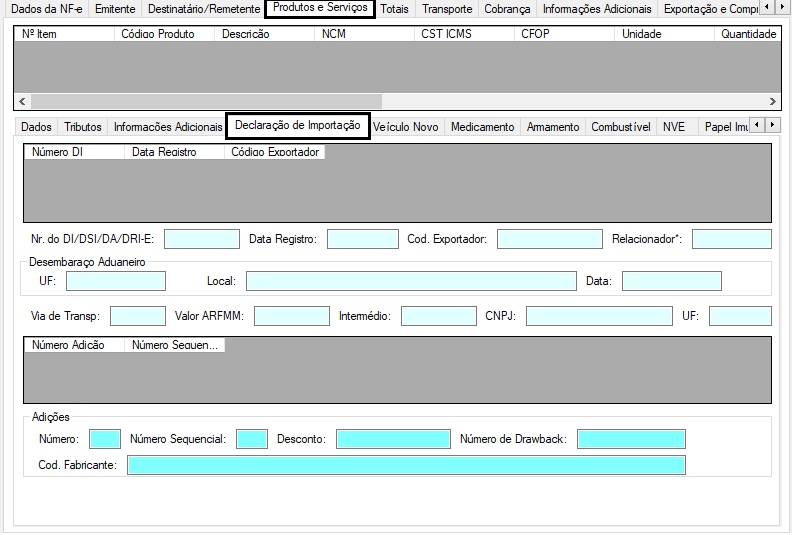The width and height of the screenshot is (792, 535).
Task: Switch to the Armamento sub-tab
Action: pyautogui.click(x=553, y=127)
